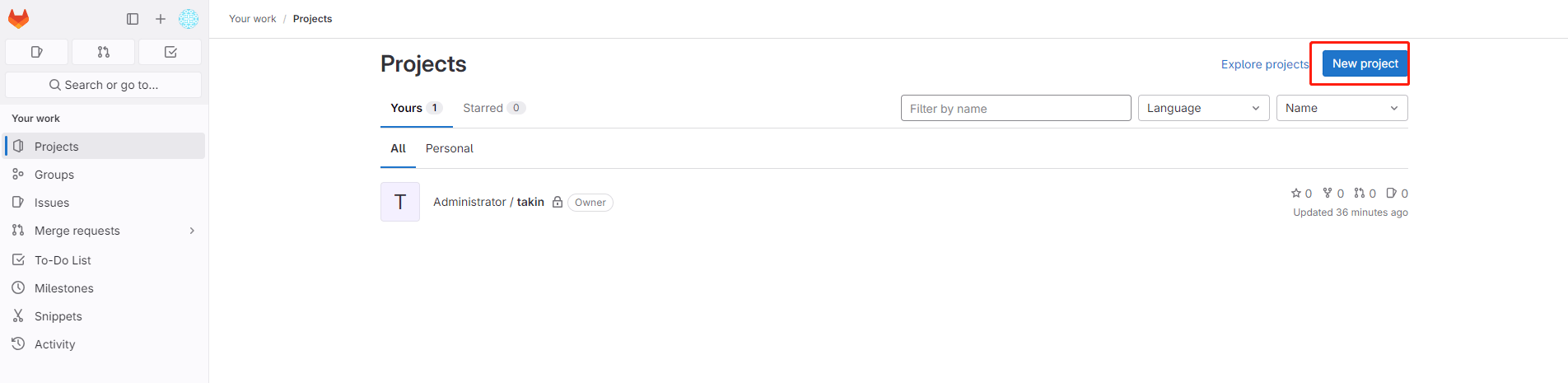This screenshot has width=1568, height=383.
Task: Select the Personal tab
Action: tap(450, 148)
